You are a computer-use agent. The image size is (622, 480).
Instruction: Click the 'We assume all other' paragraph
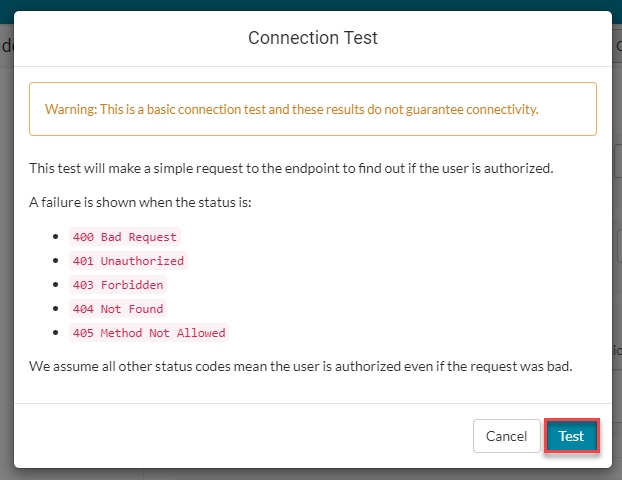pos(300,365)
